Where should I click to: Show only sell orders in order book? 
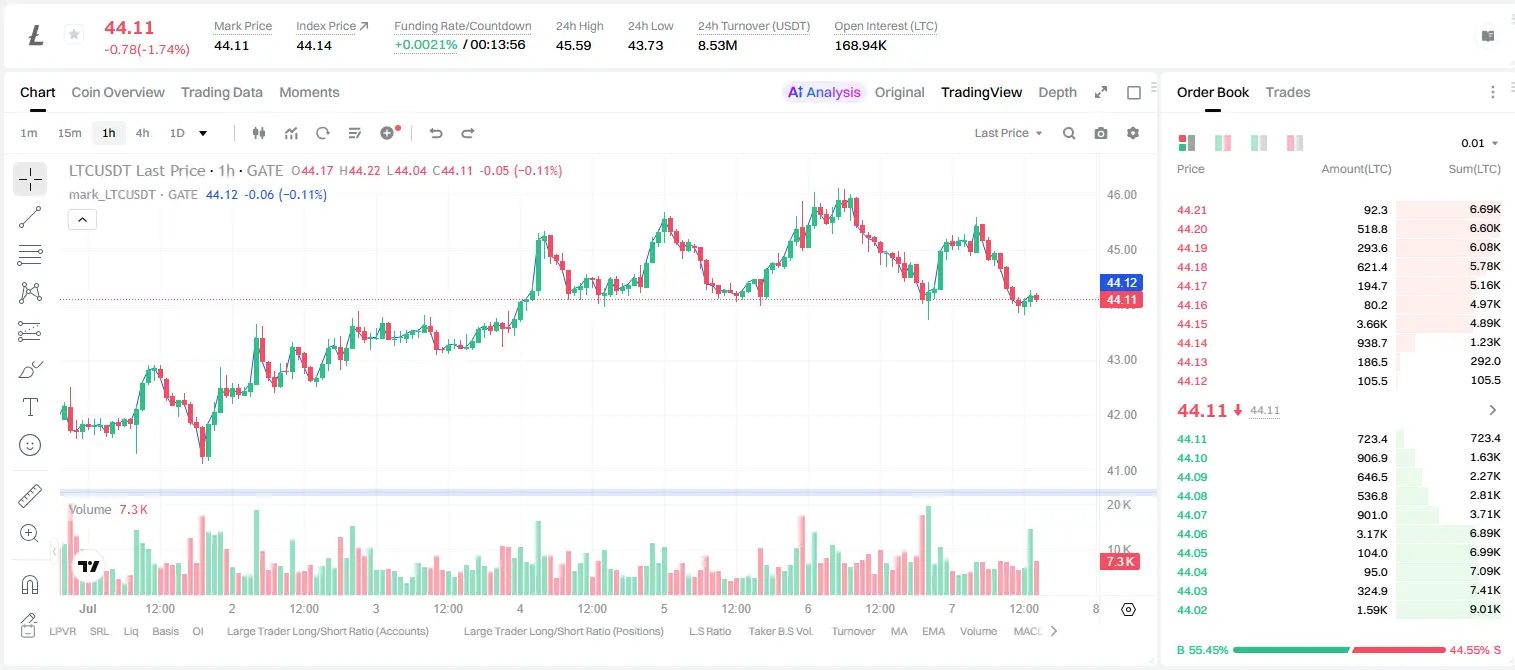(1295, 143)
